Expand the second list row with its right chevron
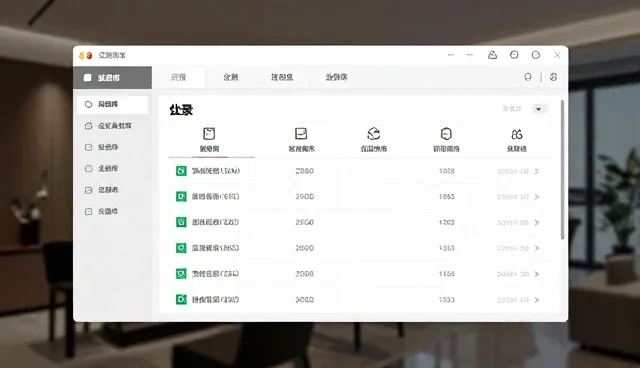This screenshot has width=640, height=368. tap(537, 197)
